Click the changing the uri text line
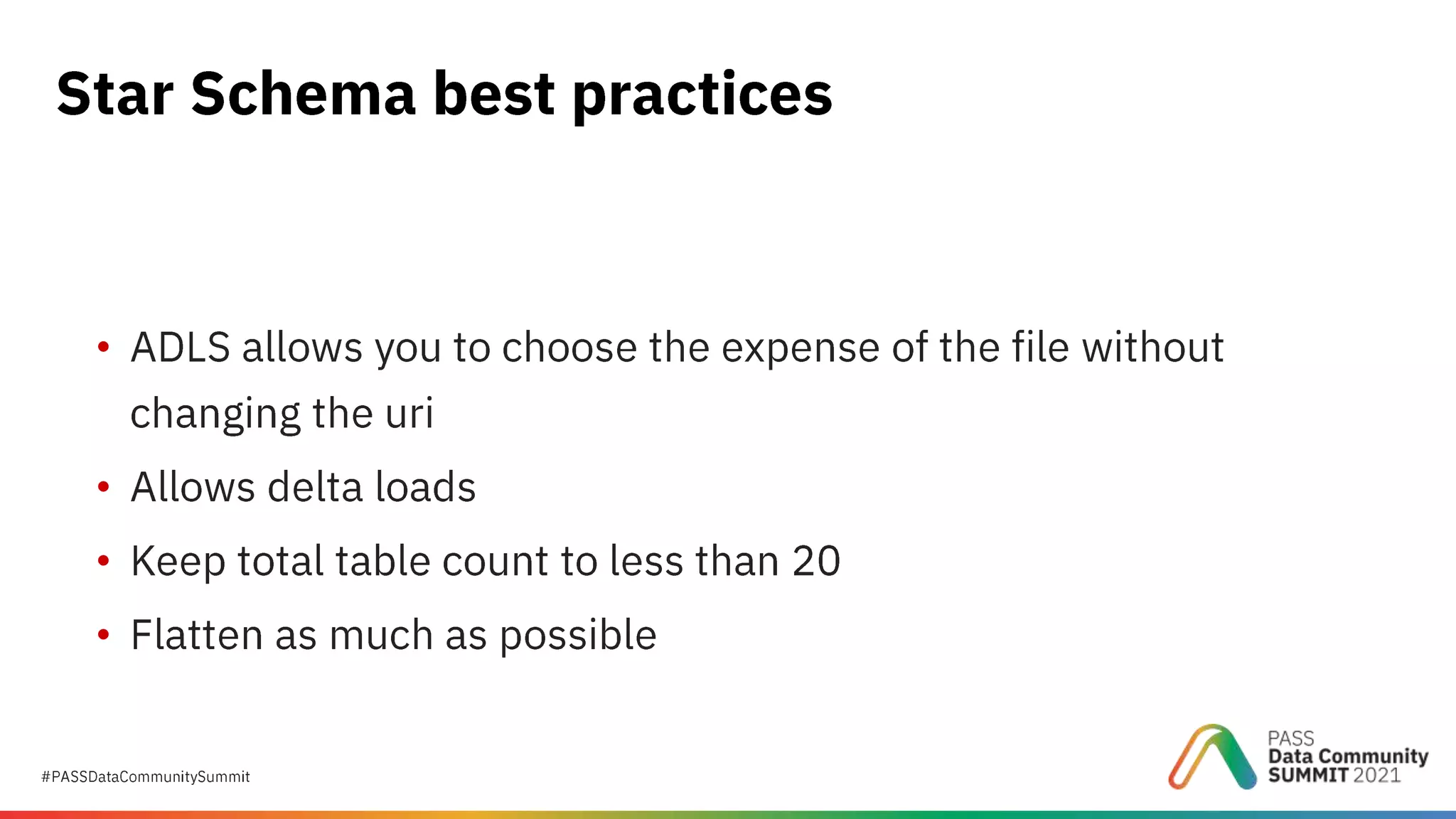Image resolution: width=1456 pixels, height=819 pixels. [282, 413]
